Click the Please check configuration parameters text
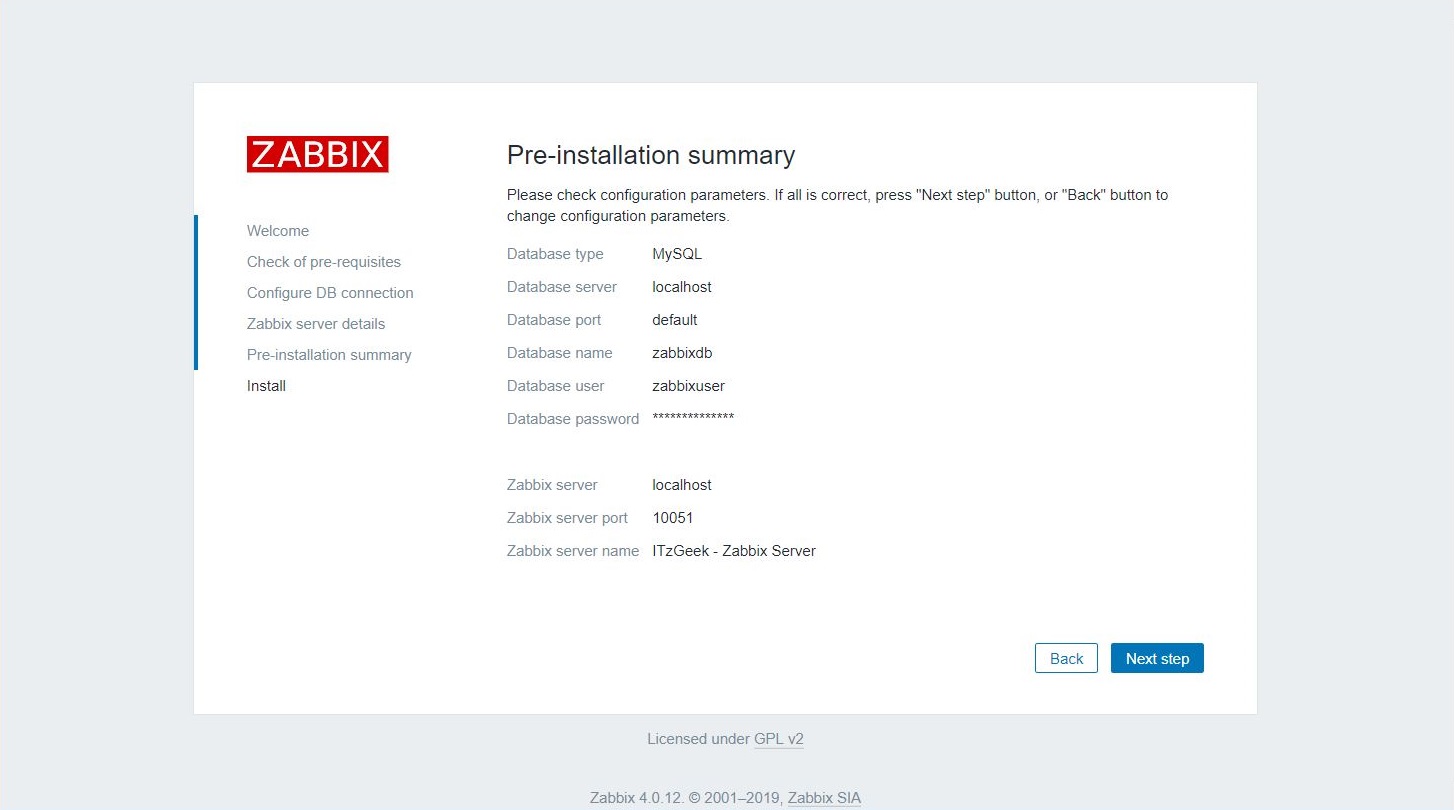The height and width of the screenshot is (810, 1454). tap(837, 205)
